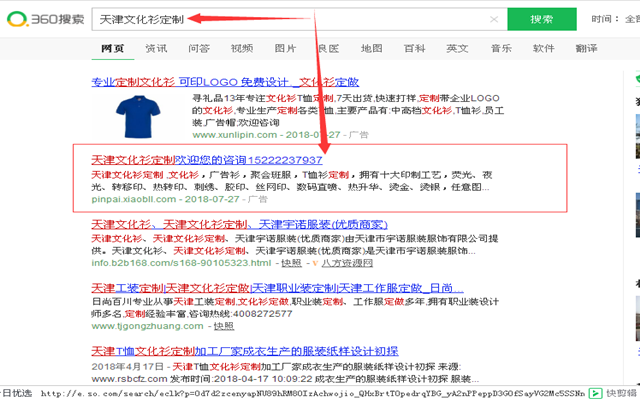Open result 天津工装定制|天津文化衫定做
Image resolution: width=640 pixels, height=400 pixels.
click(x=277, y=288)
